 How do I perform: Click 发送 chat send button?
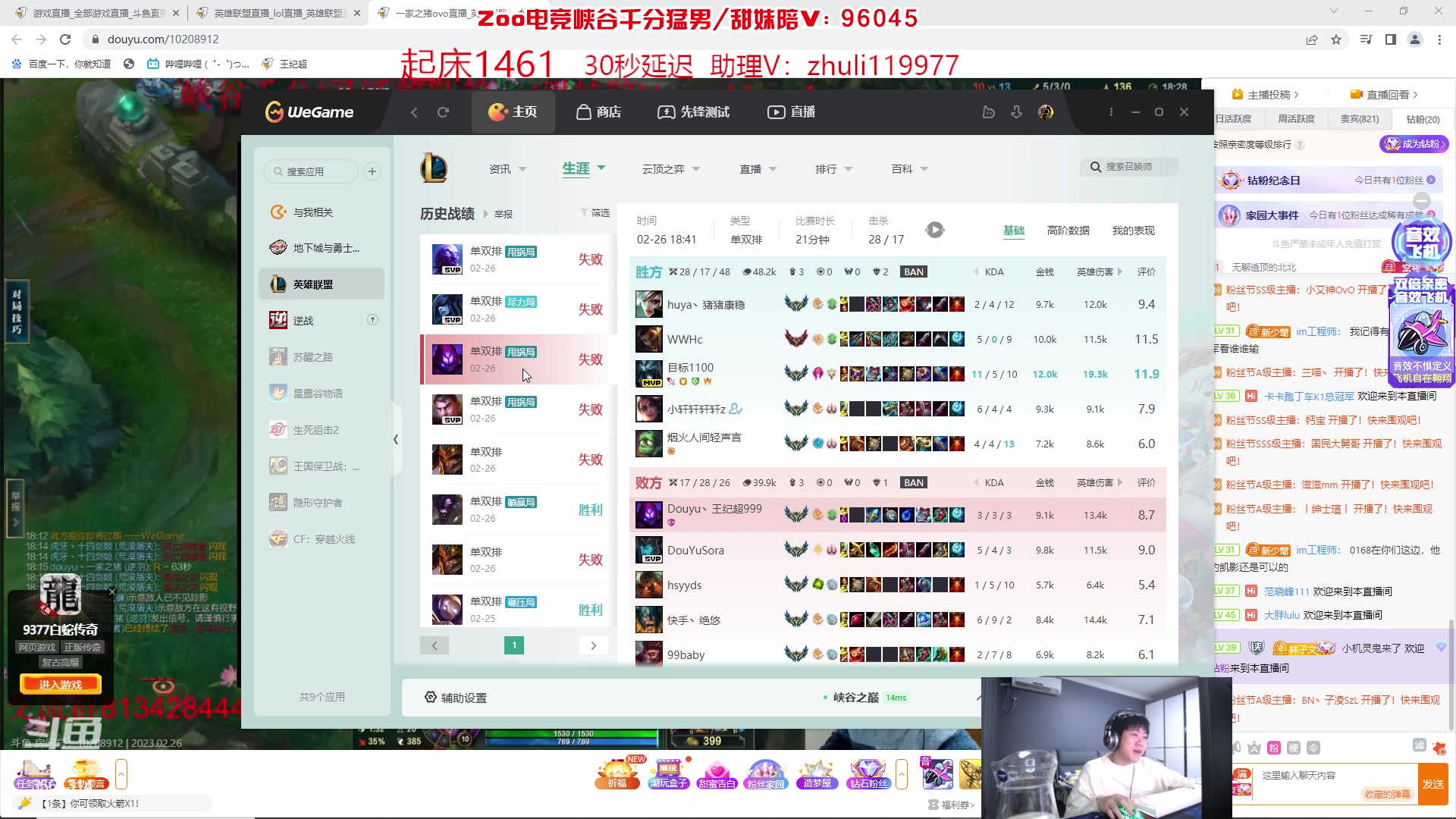click(x=1433, y=784)
